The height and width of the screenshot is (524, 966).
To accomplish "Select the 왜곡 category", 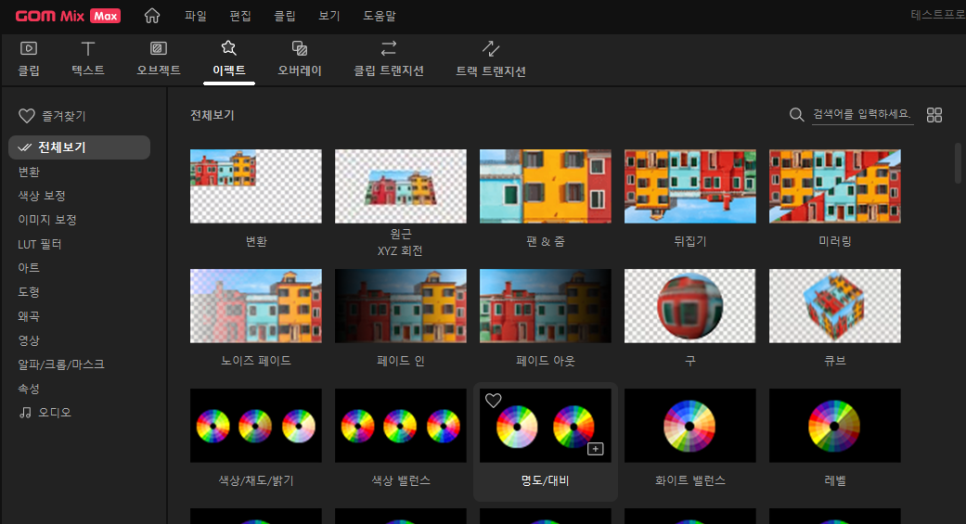I will (x=29, y=316).
